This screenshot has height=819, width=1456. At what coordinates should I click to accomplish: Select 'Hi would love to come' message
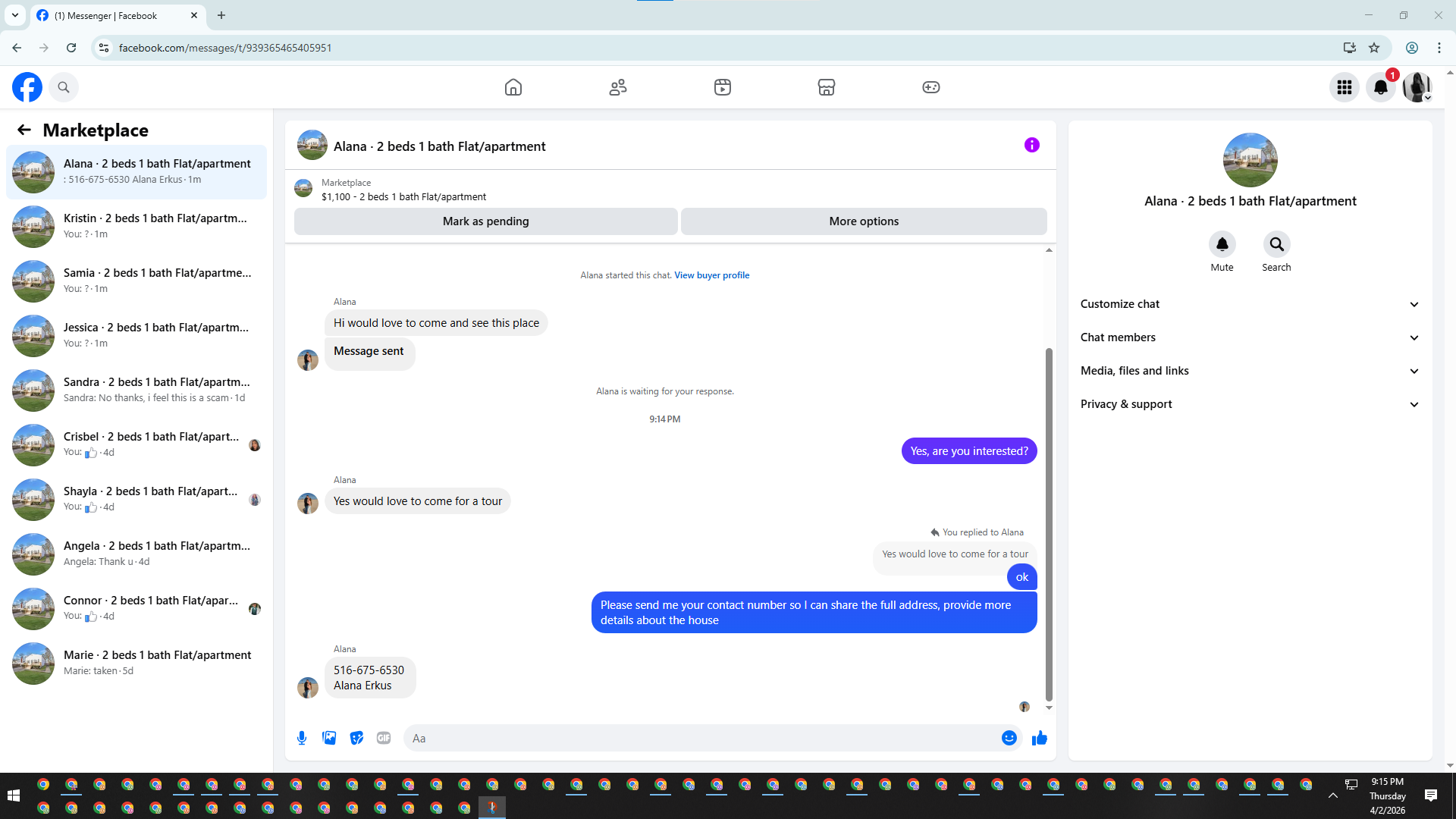point(436,323)
